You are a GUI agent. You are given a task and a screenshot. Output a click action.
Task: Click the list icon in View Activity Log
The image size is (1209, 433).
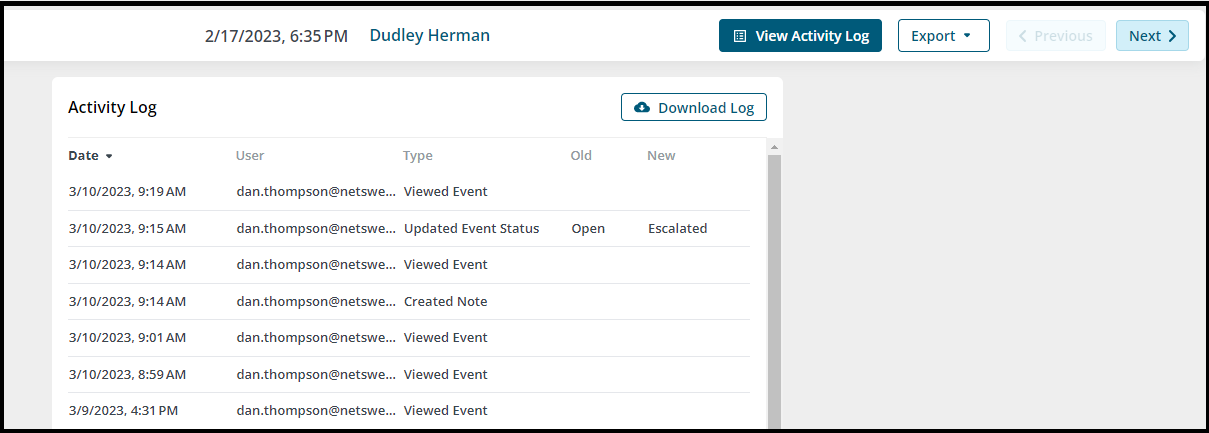tap(740, 36)
